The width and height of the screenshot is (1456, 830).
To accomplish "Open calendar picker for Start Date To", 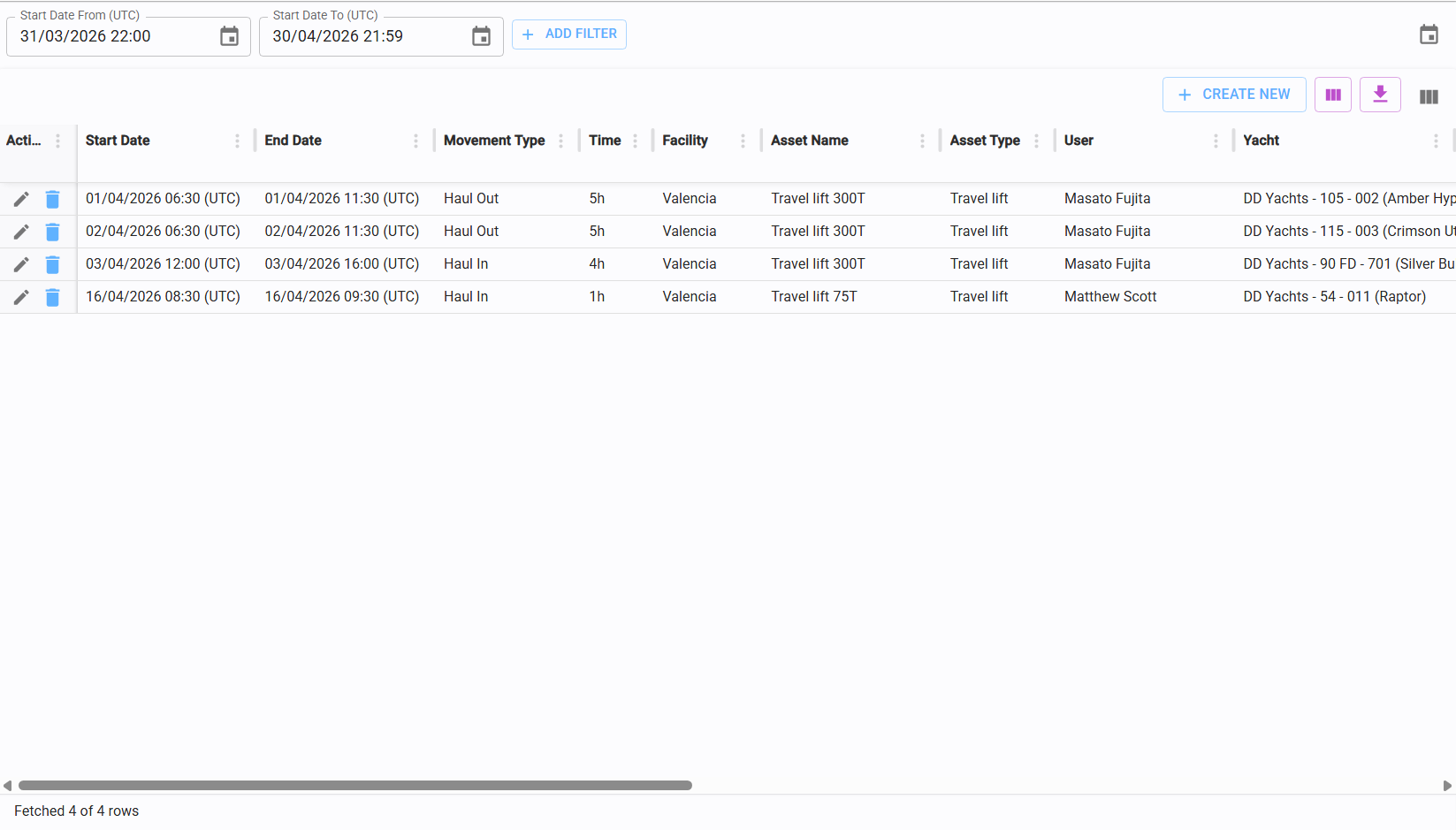I will point(481,36).
